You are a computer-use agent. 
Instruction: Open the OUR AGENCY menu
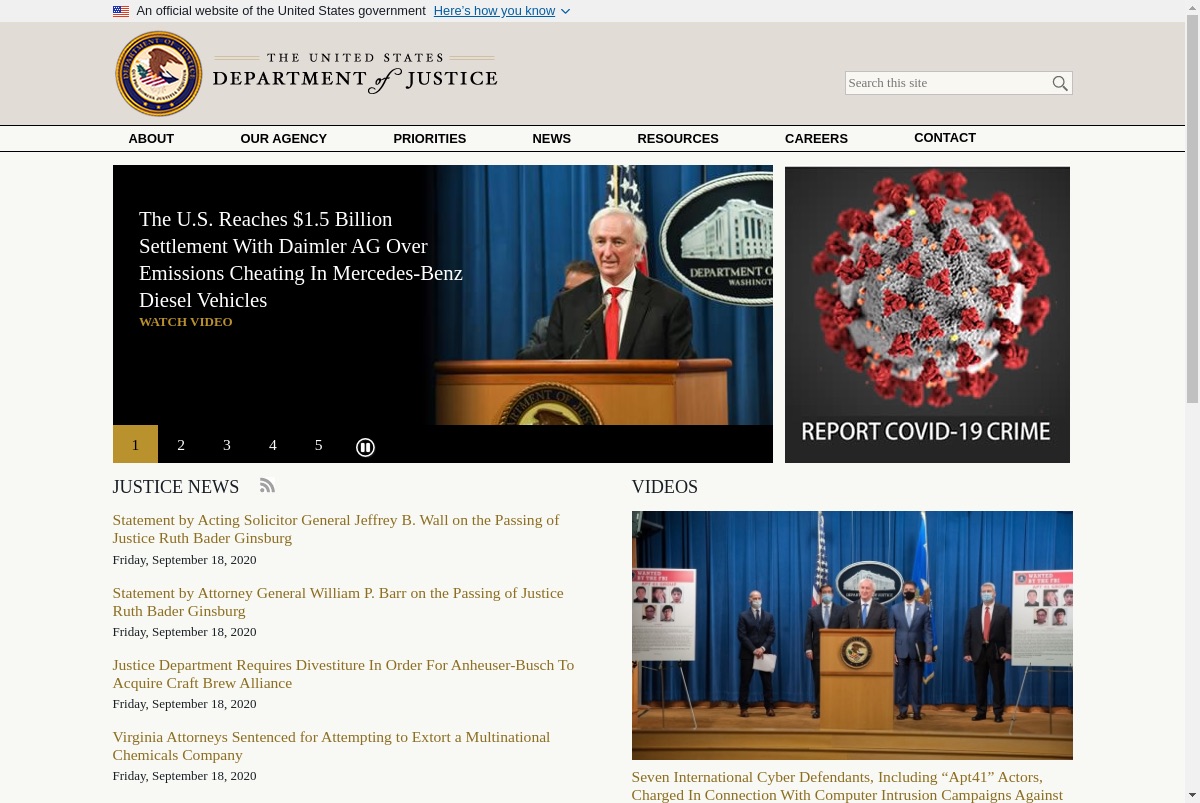284,139
